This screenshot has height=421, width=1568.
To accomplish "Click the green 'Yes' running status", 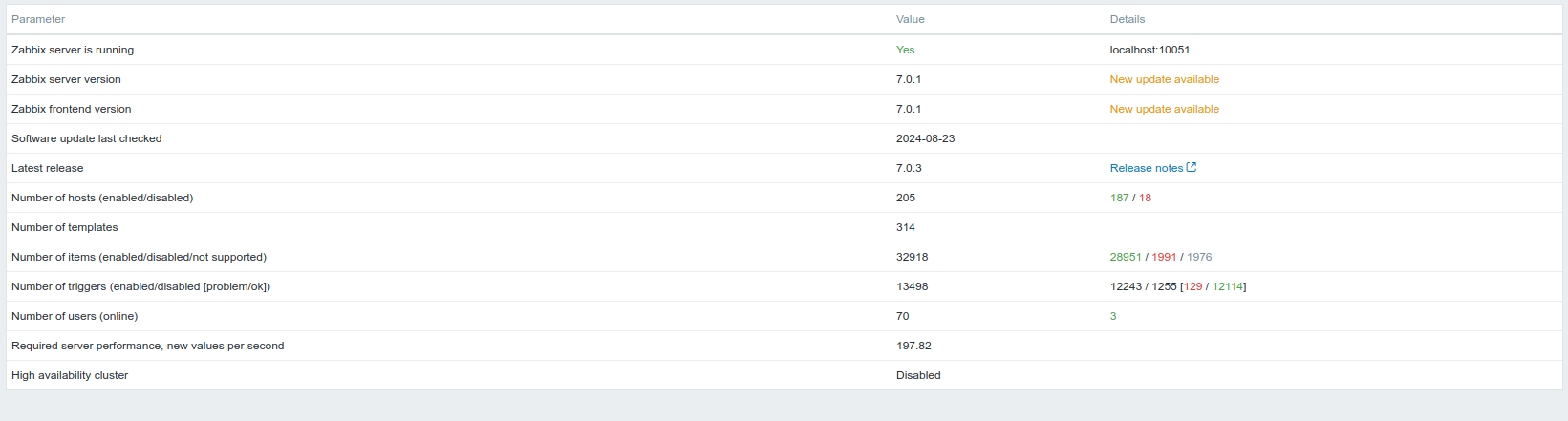I will tap(906, 50).
